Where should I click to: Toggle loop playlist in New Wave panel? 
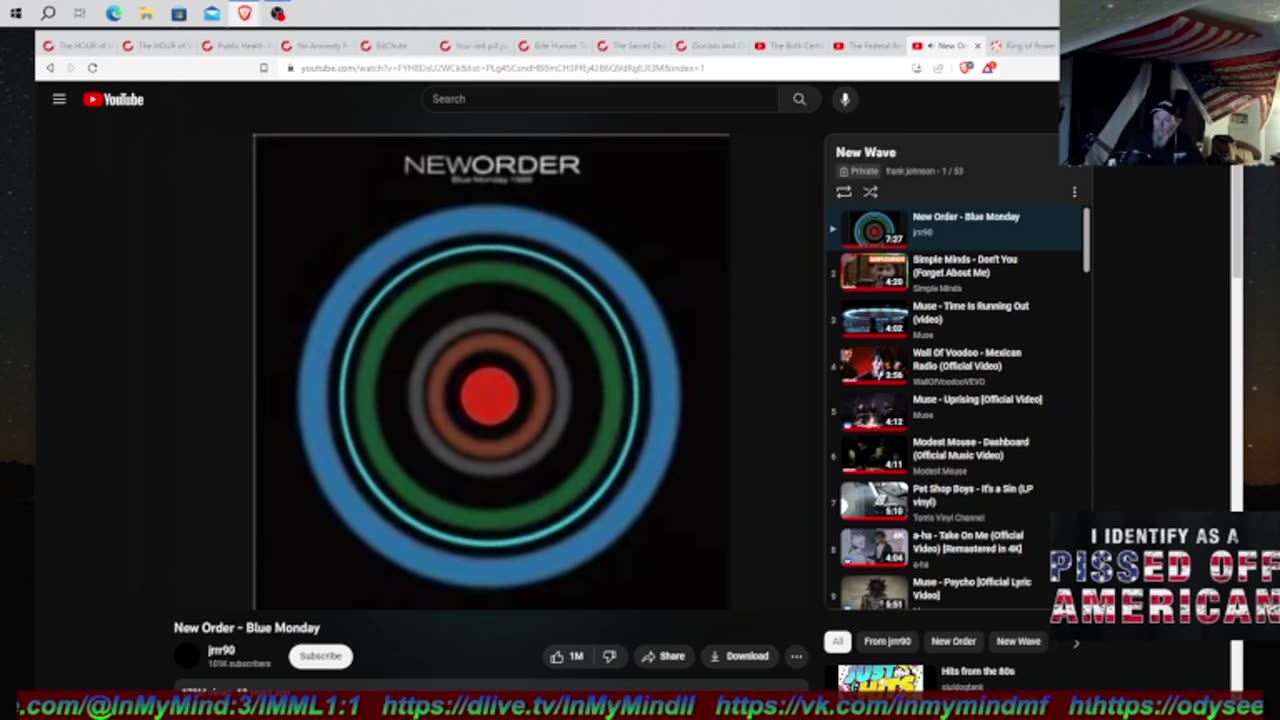(x=844, y=192)
